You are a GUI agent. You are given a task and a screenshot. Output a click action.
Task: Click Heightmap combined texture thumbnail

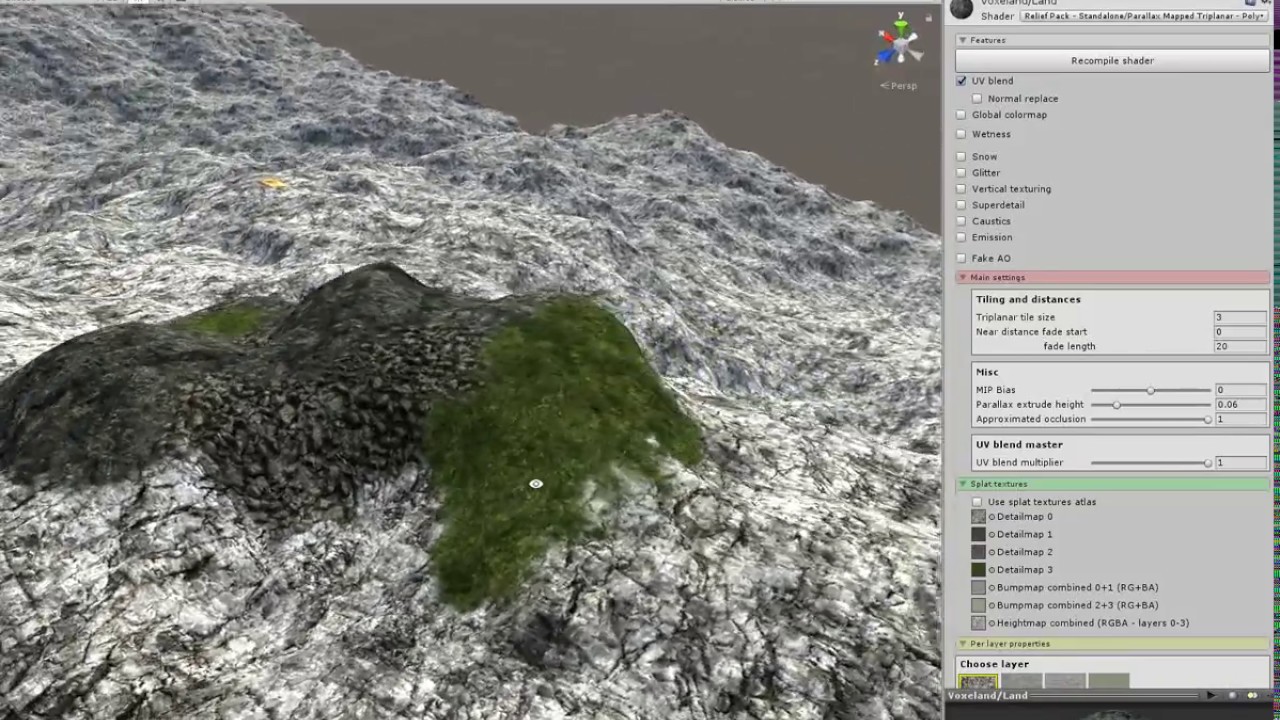tap(979, 623)
